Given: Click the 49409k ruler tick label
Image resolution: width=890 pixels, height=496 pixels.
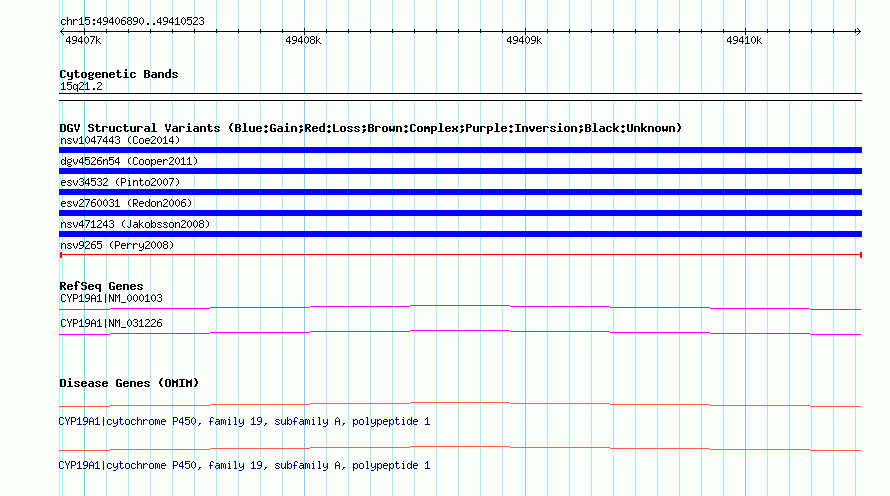Looking at the screenshot, I should coord(524,40).
